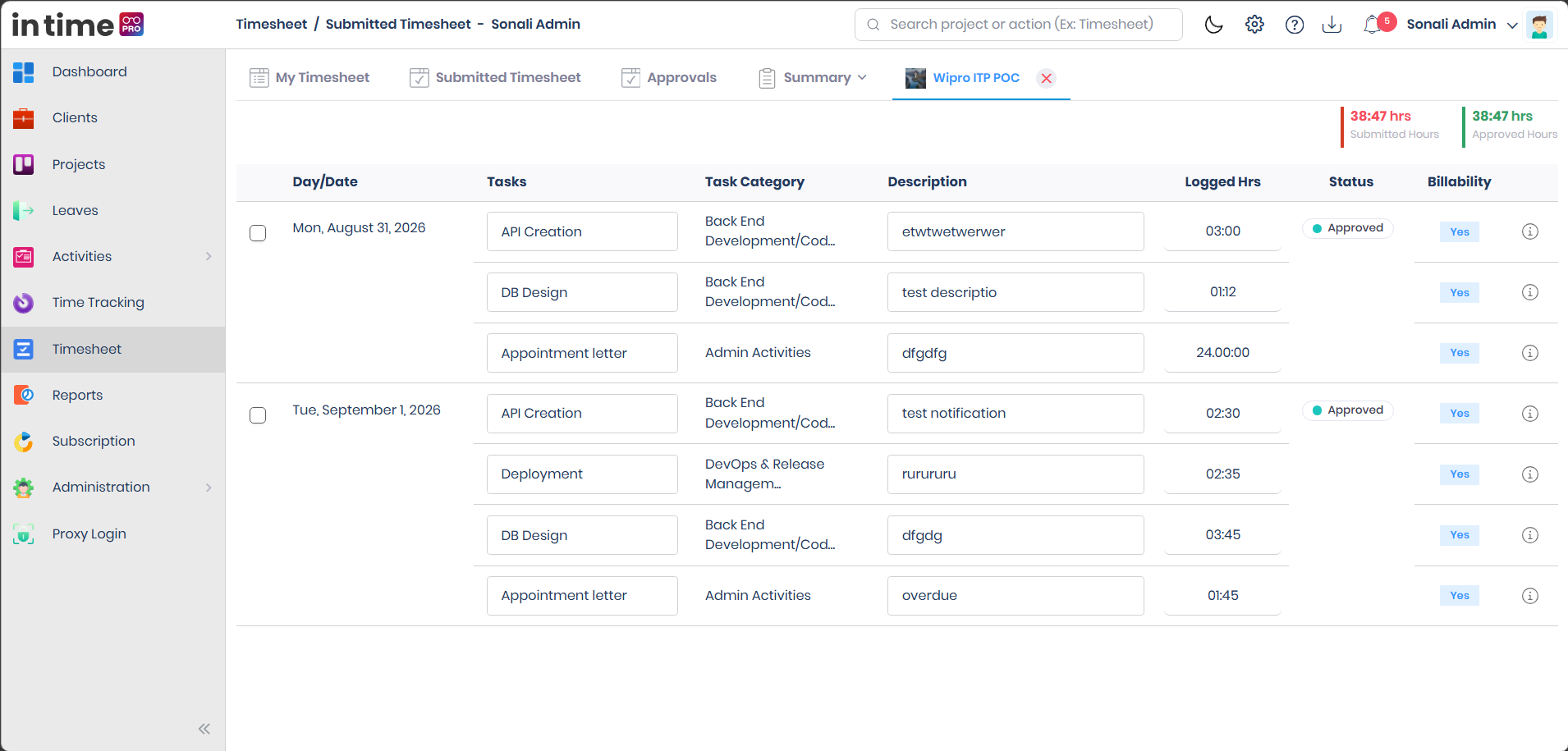Image resolution: width=1568 pixels, height=751 pixels.
Task: Expand Activities submenu chevron
Action: [209, 256]
